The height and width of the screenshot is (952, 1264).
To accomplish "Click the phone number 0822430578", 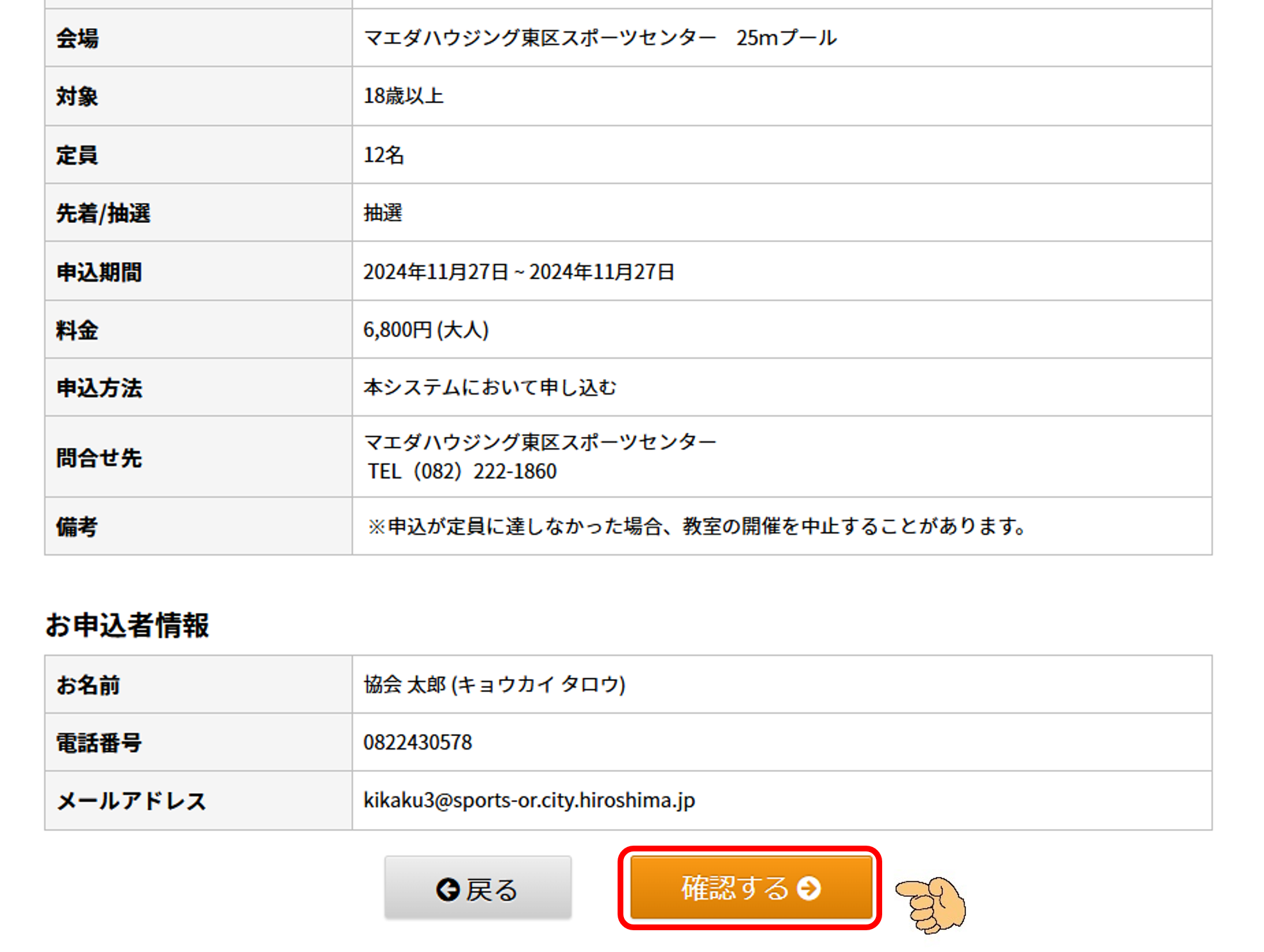I will pos(417,743).
